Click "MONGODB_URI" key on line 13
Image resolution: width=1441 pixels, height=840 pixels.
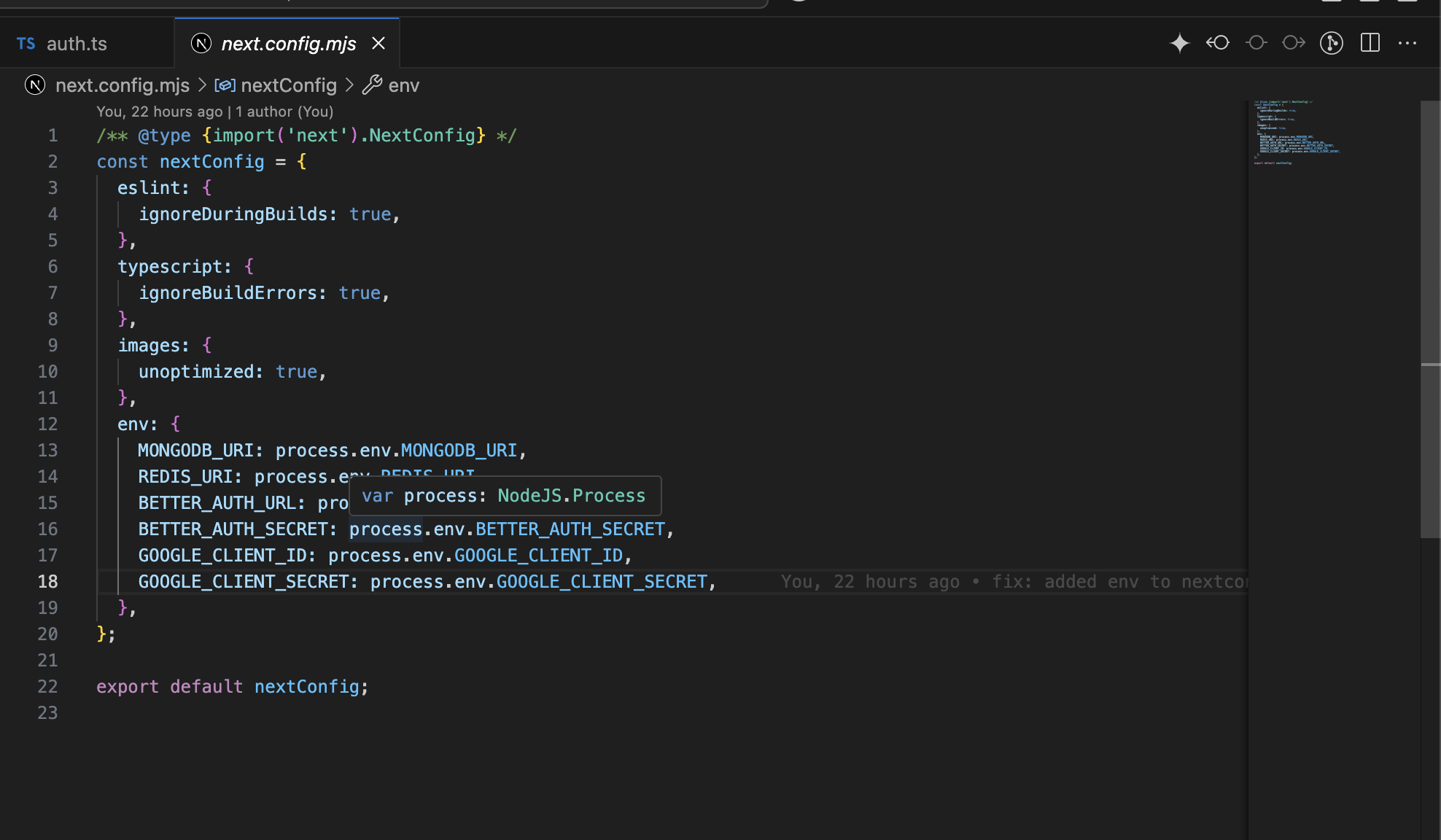click(195, 451)
